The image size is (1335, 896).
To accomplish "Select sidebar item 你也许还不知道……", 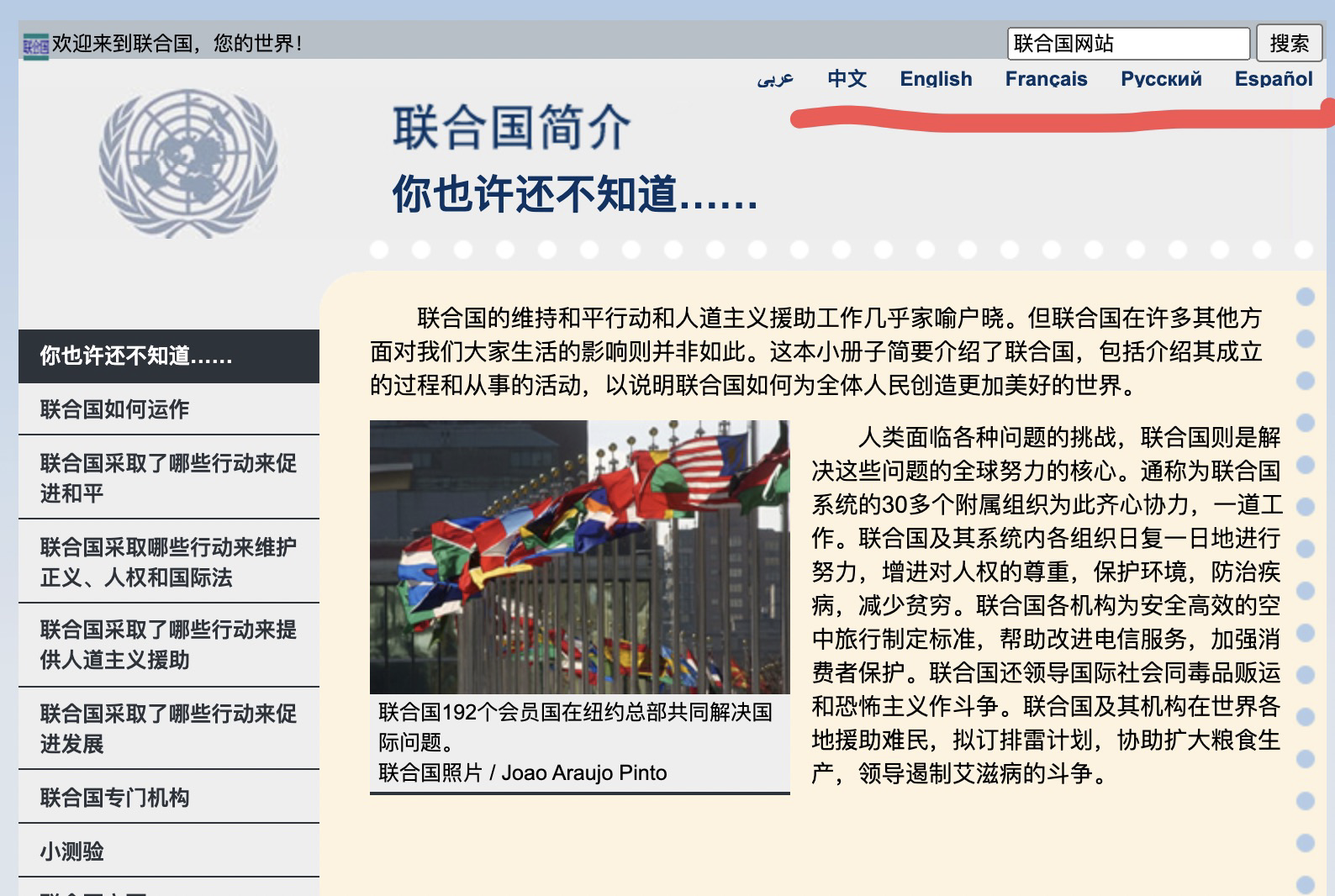I will pyautogui.click(x=169, y=356).
